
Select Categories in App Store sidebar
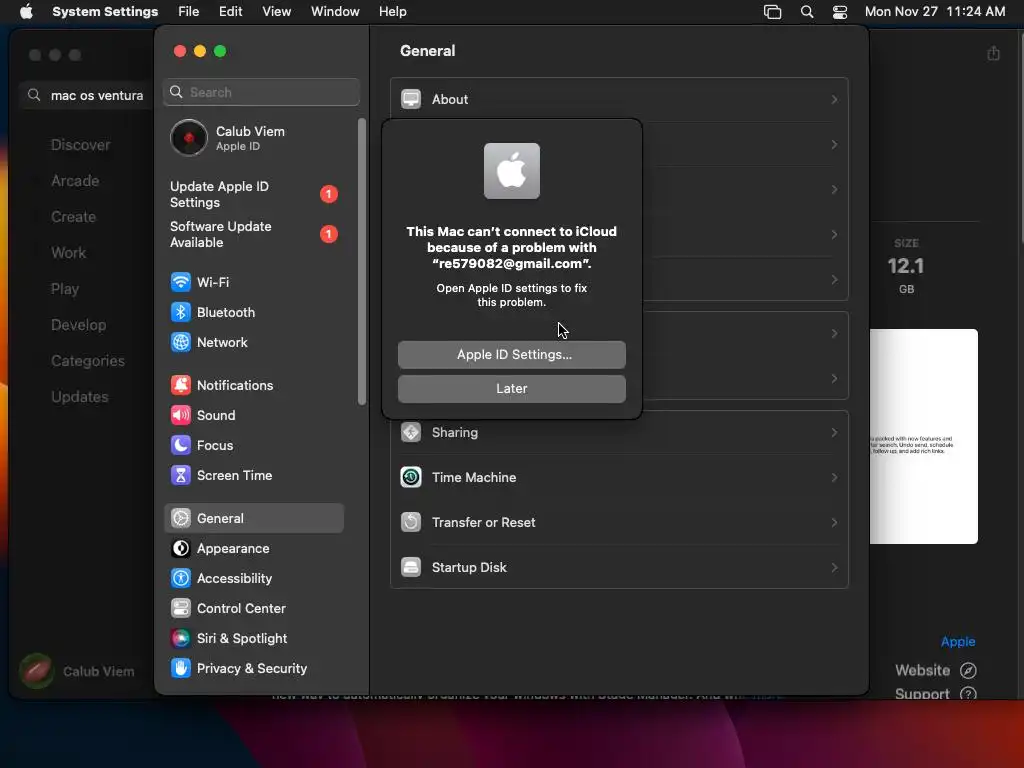[88, 360]
